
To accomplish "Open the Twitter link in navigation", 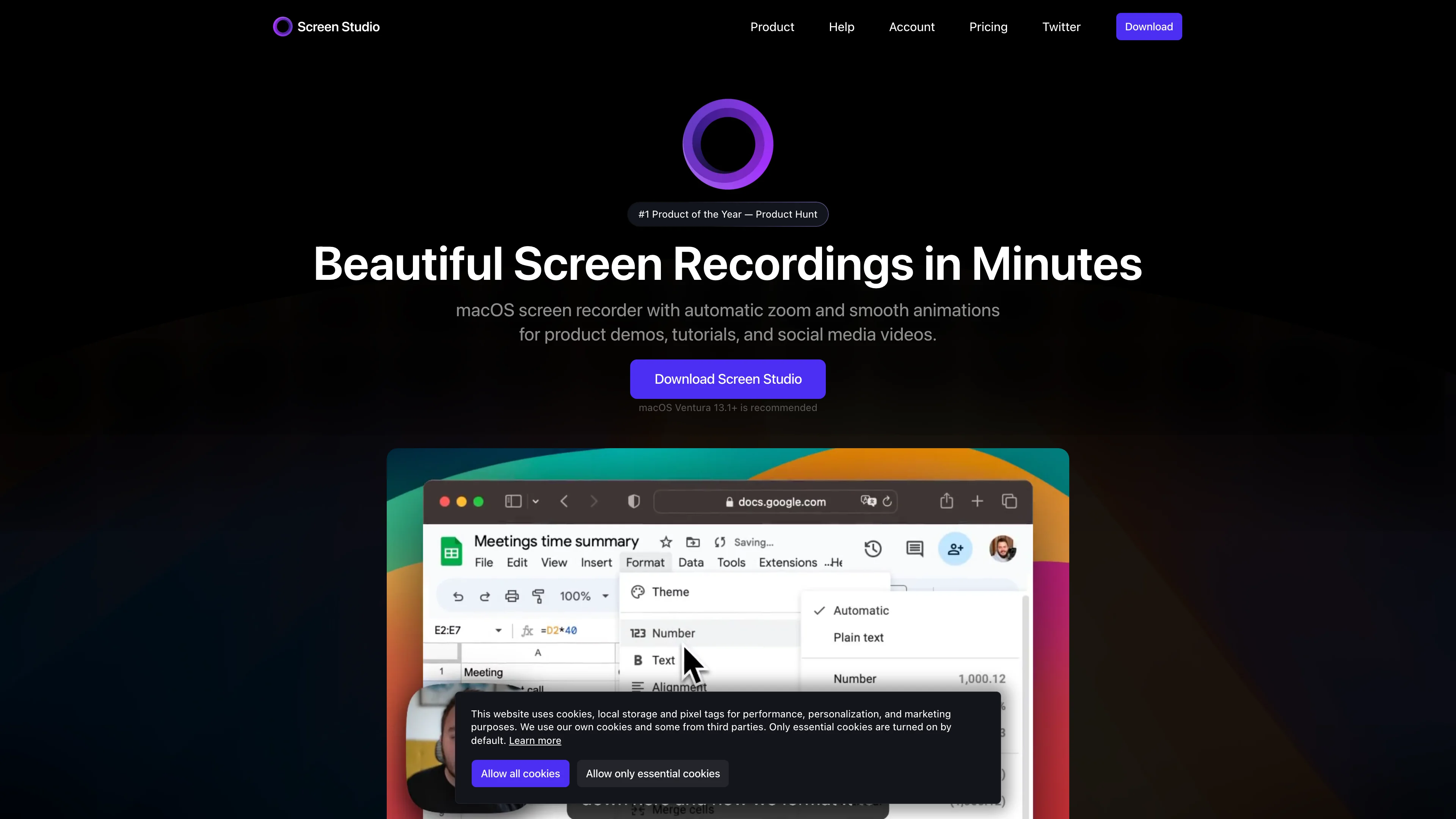I will (x=1061, y=27).
